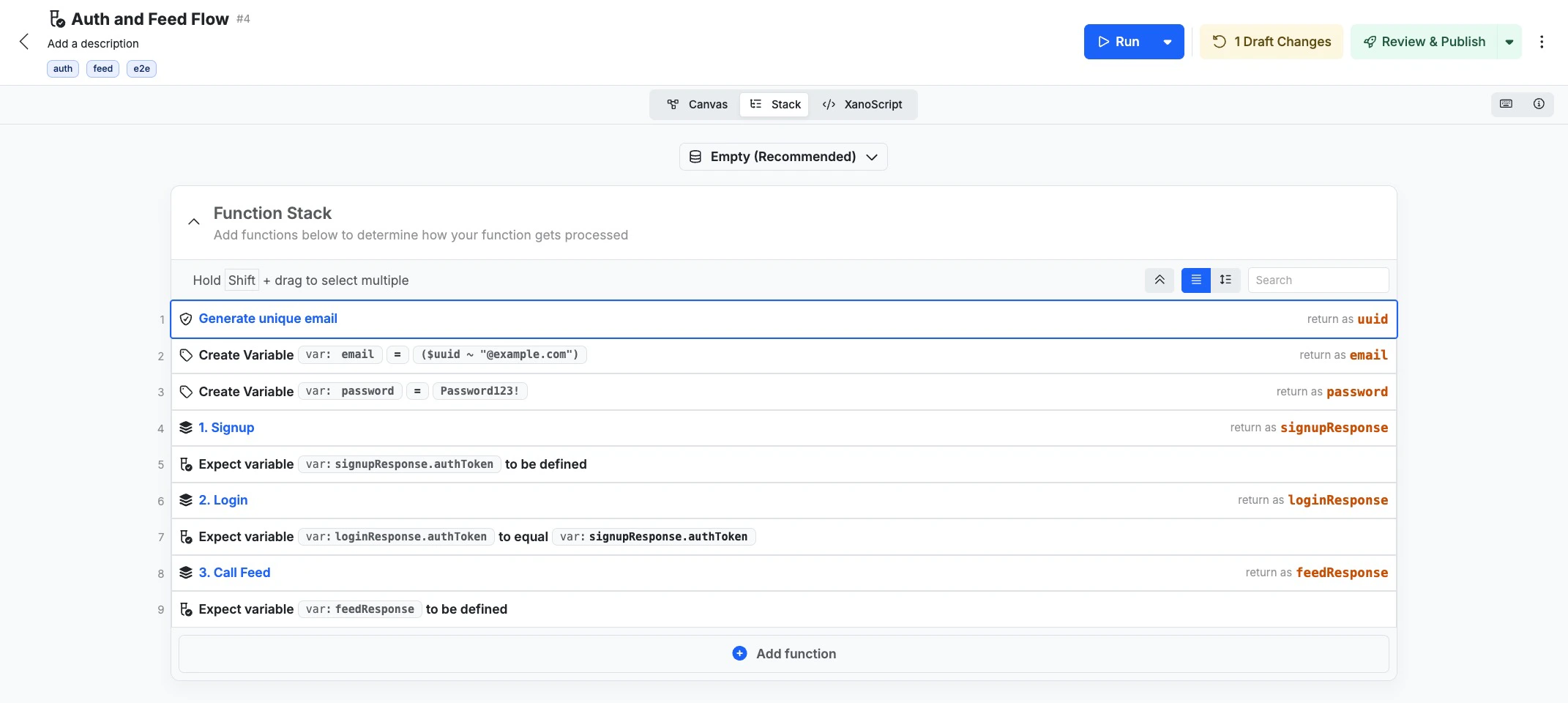Viewport: 1568px width, 703px height.
Task: Click Review & Publish
Action: (x=1424, y=42)
